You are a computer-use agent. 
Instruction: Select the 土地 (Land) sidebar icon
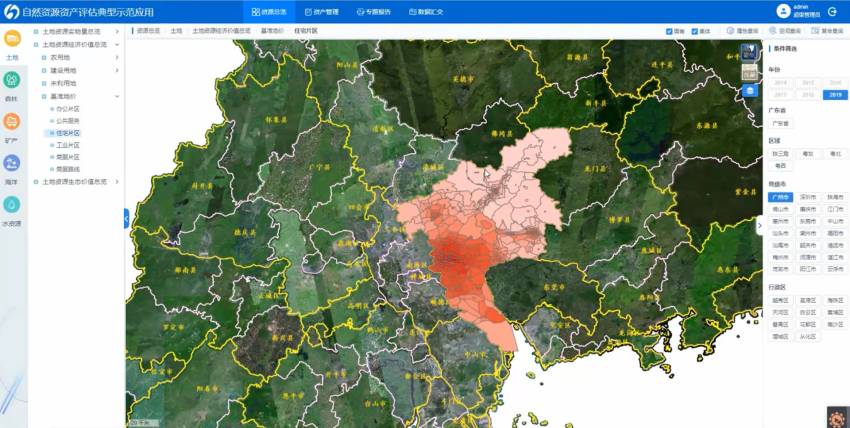coord(12,40)
